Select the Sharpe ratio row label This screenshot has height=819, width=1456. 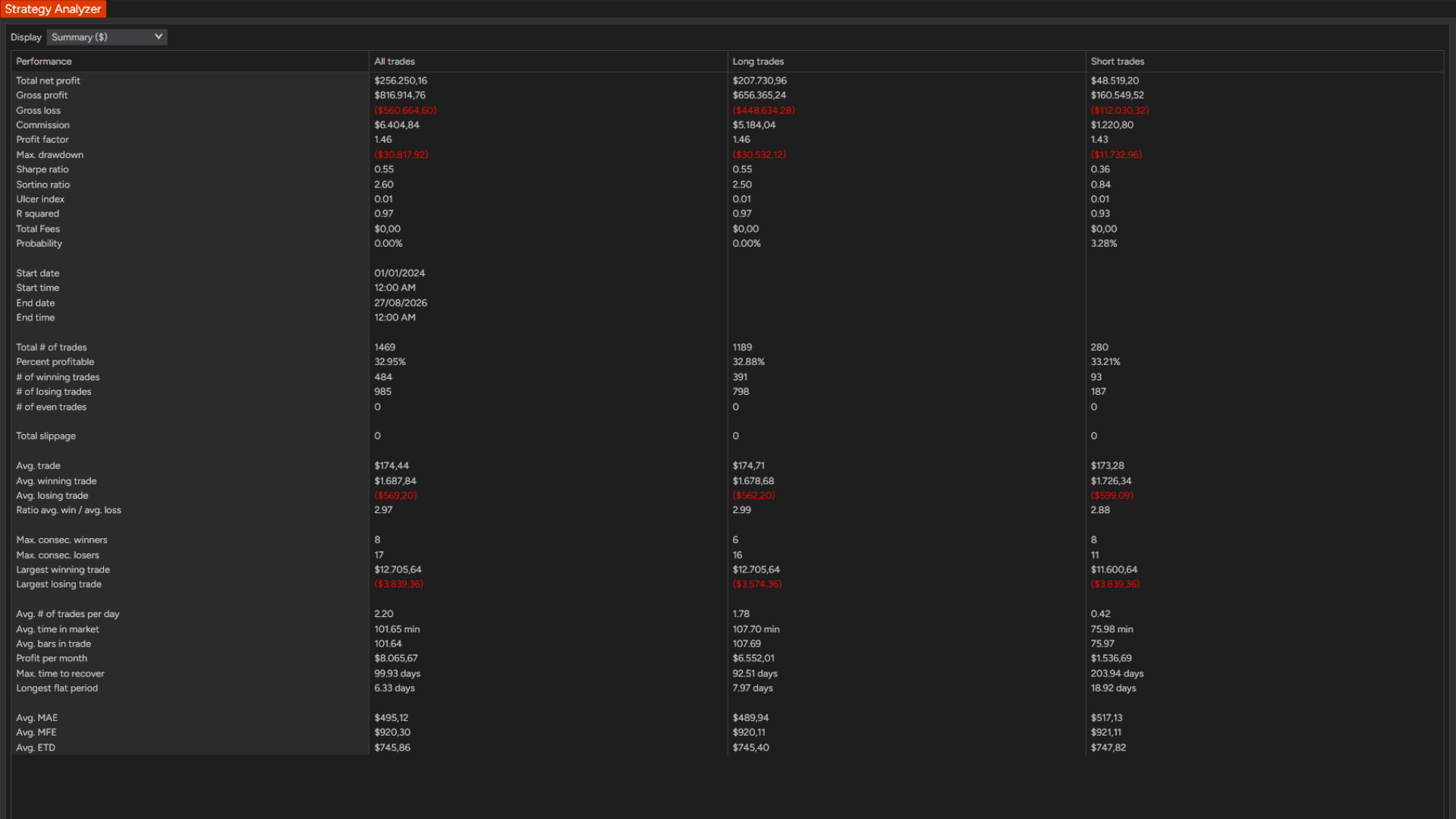coord(42,169)
